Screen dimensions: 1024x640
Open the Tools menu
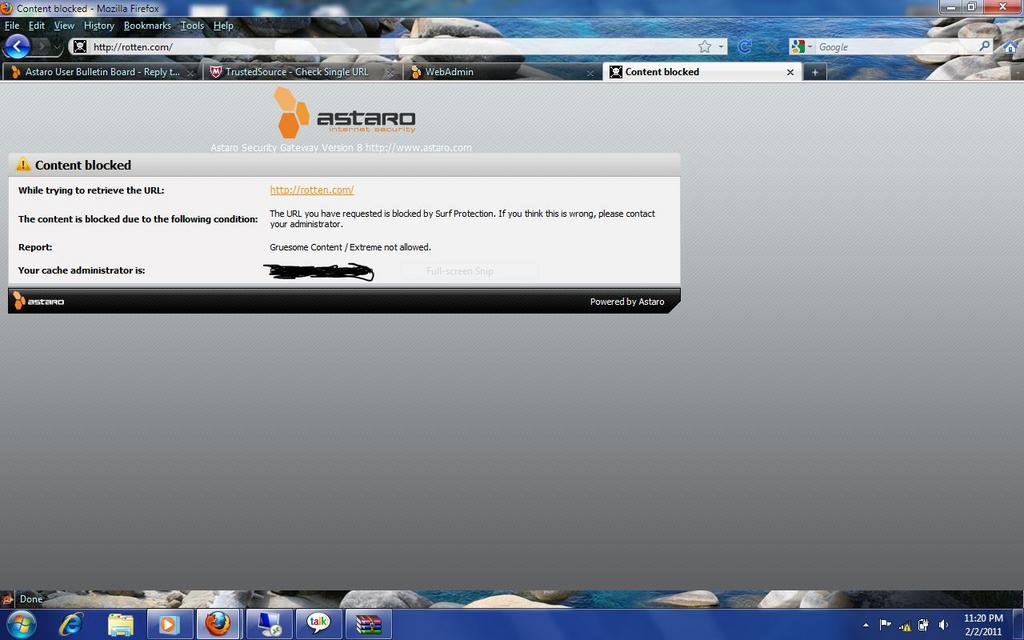tap(192, 25)
